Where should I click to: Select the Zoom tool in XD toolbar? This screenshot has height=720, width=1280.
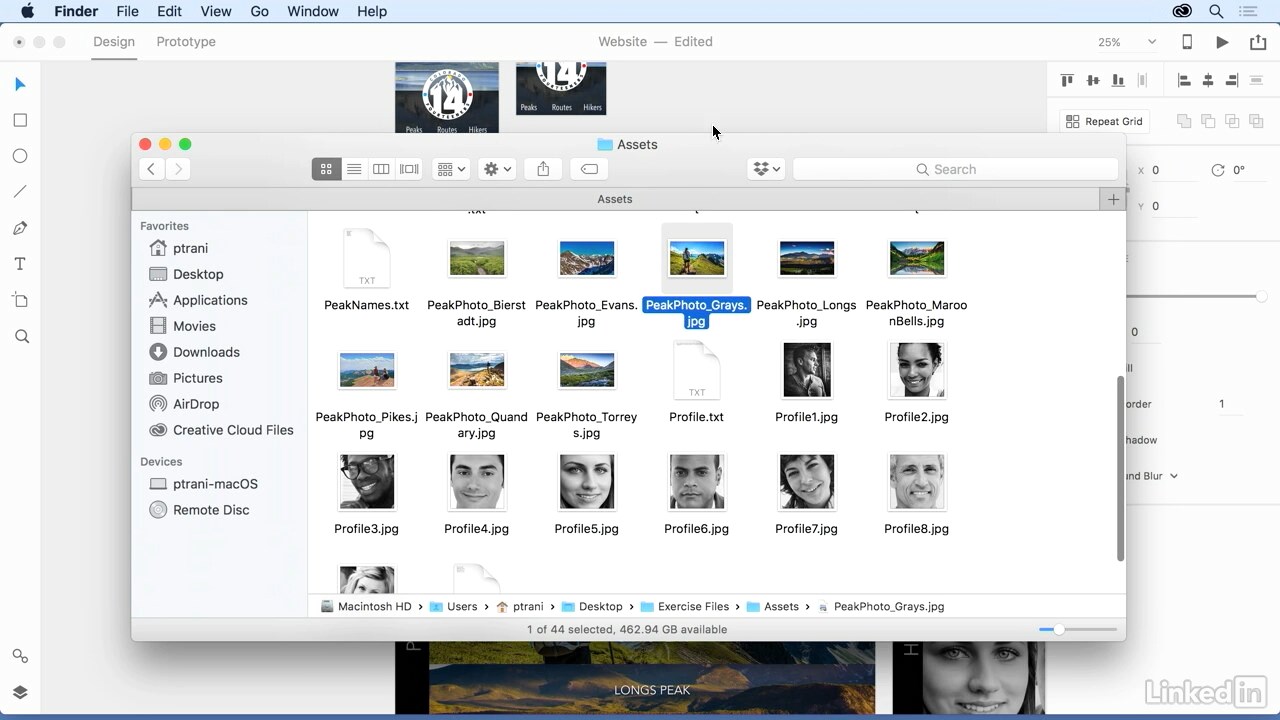coord(21,337)
